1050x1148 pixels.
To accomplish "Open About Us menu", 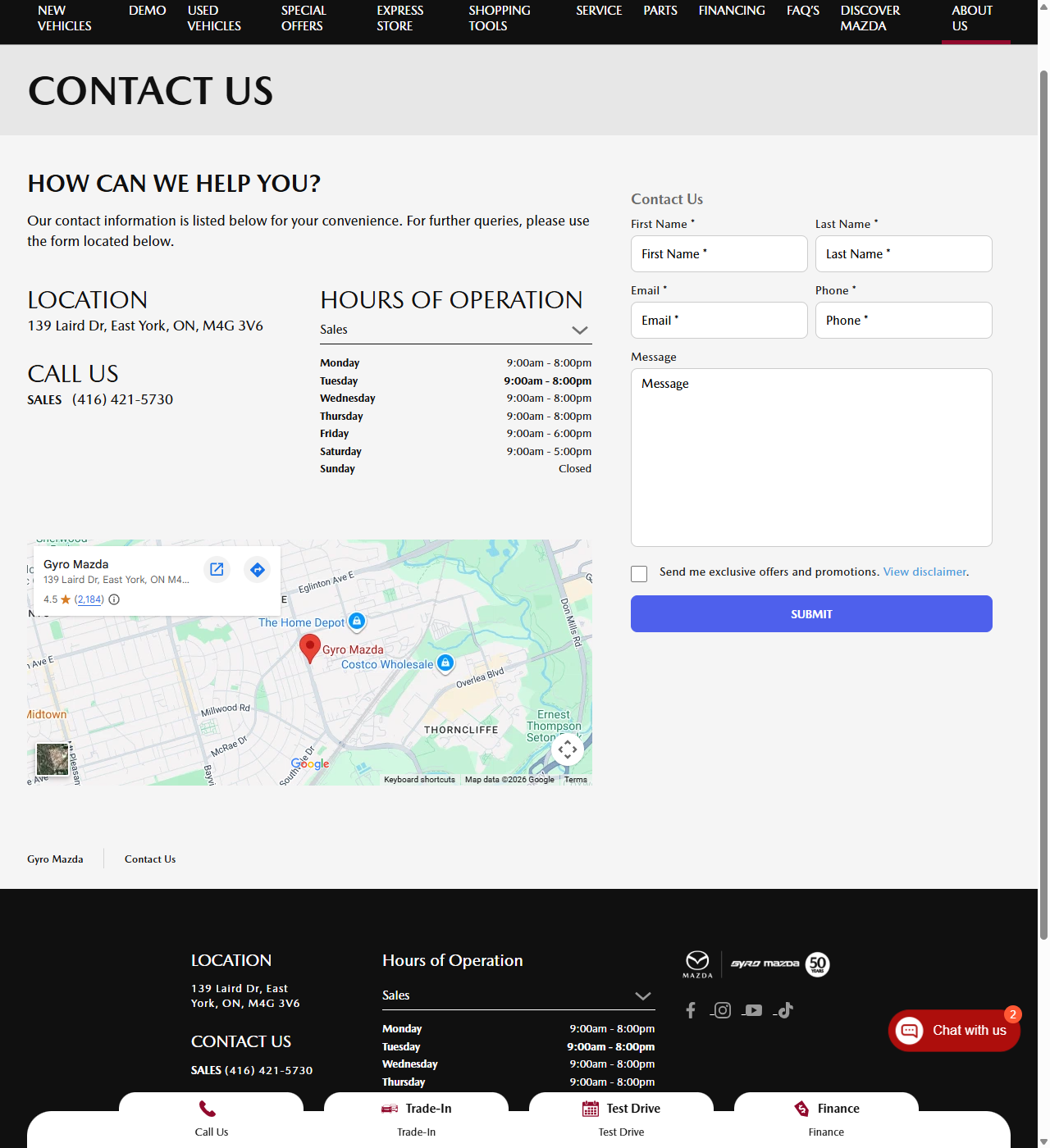I will coord(972,18).
